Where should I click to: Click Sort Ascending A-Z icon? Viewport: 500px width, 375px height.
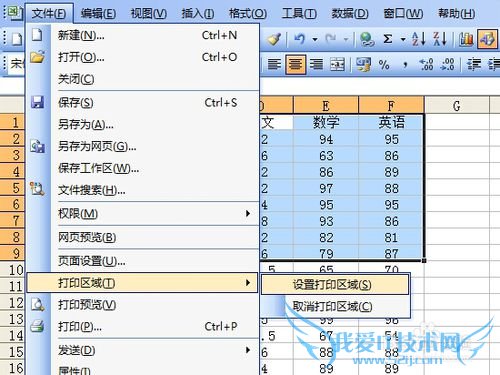point(419,39)
